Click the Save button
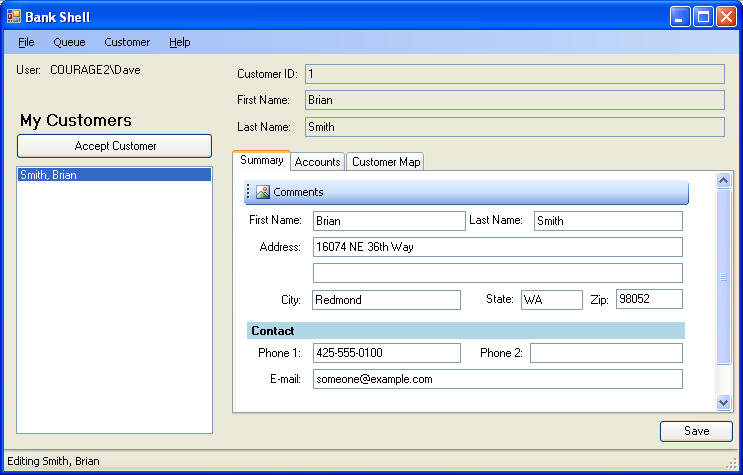The height and width of the screenshot is (475, 743). point(696,431)
